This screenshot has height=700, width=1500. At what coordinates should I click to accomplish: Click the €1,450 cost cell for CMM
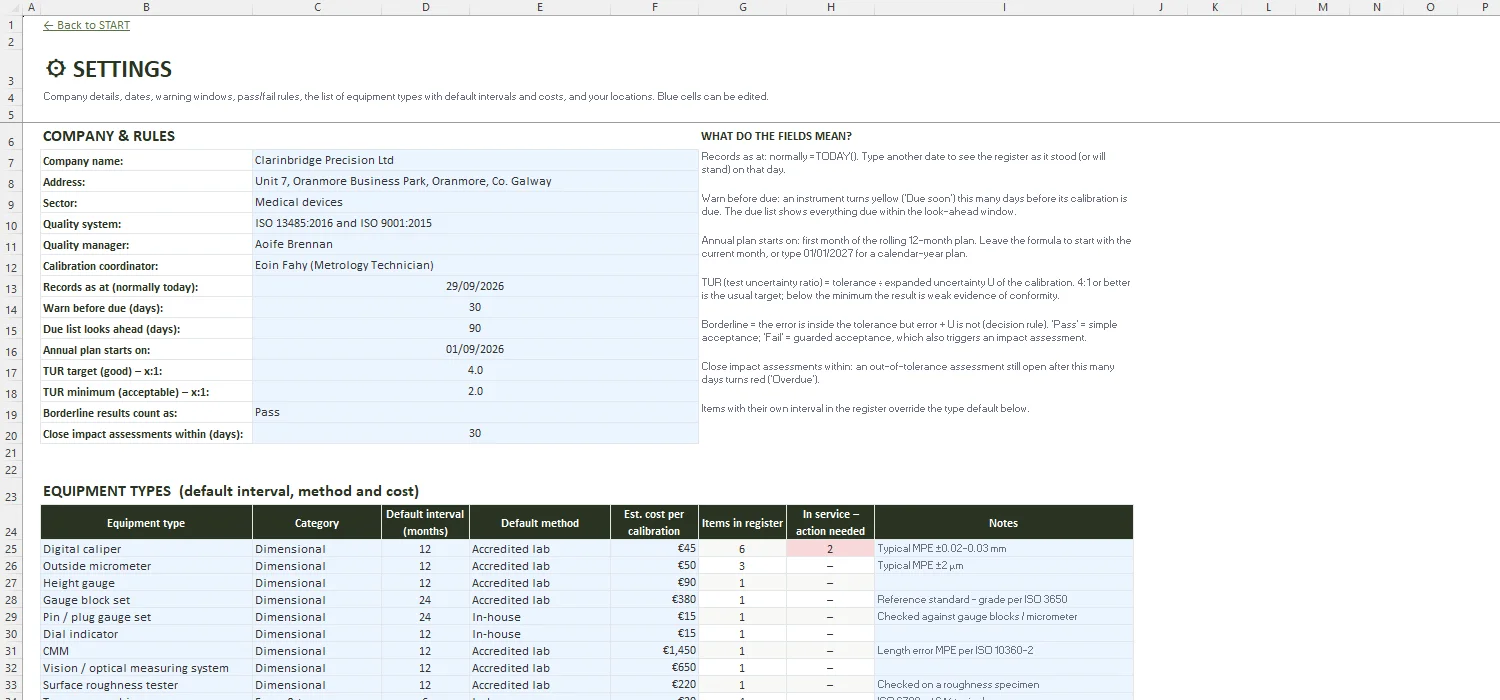[x=654, y=651]
